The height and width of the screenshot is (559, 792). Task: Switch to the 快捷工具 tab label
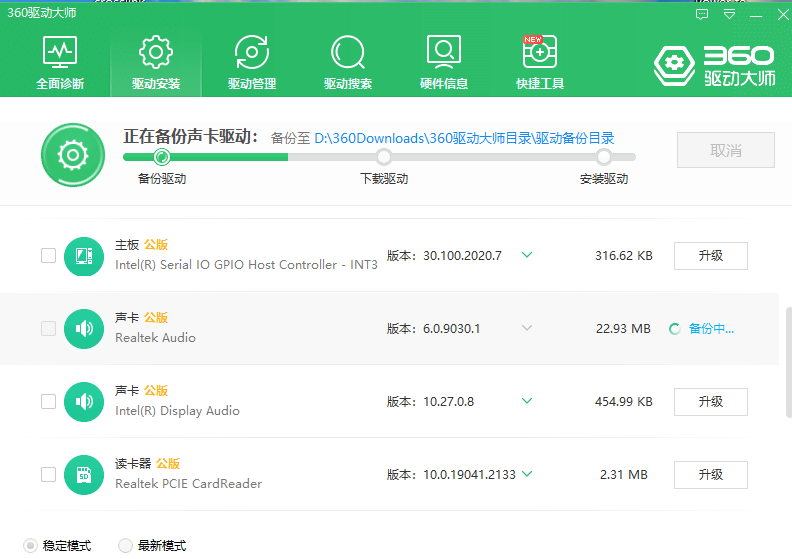539,83
